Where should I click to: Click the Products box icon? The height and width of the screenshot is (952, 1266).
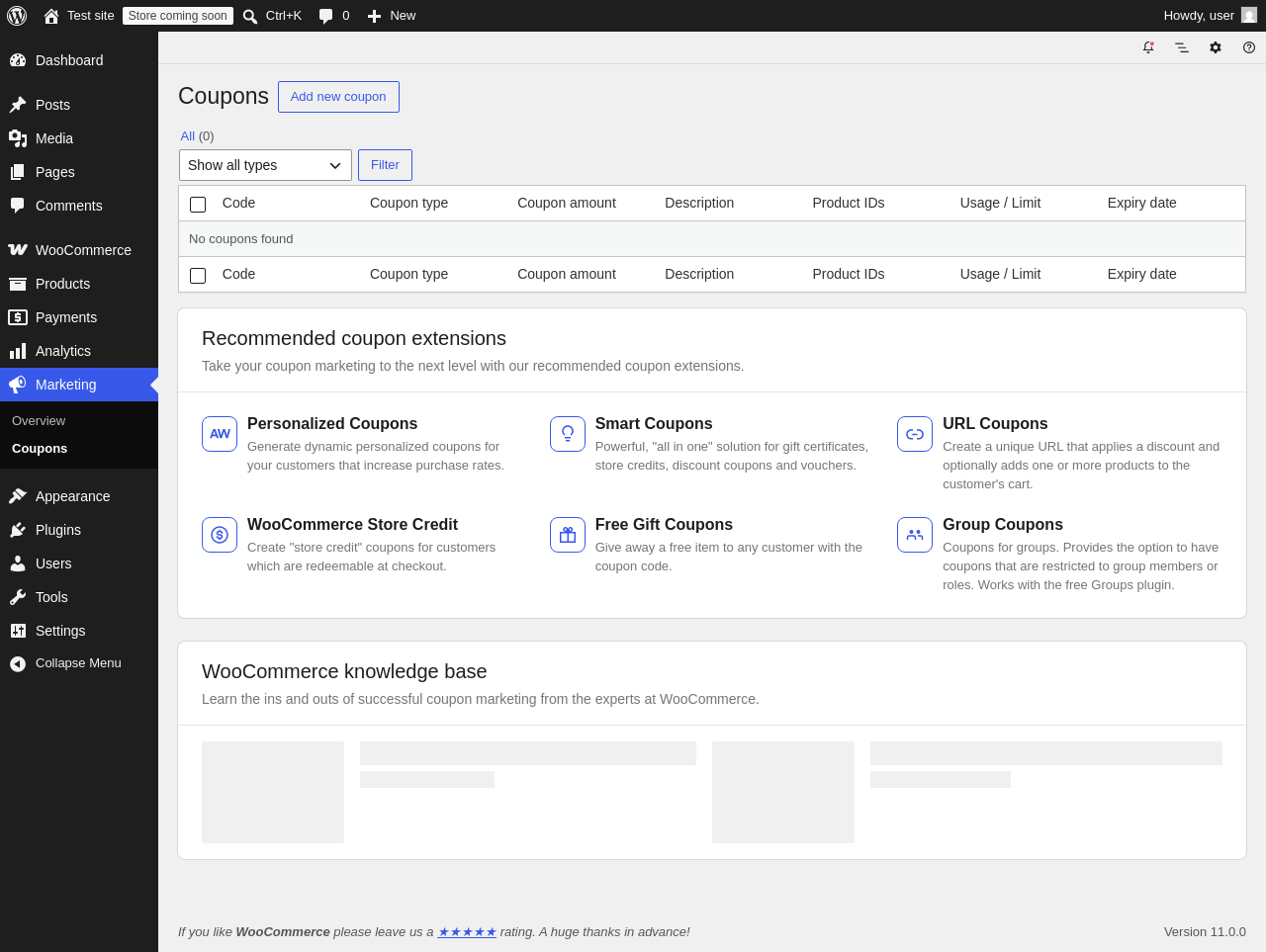click(x=18, y=284)
